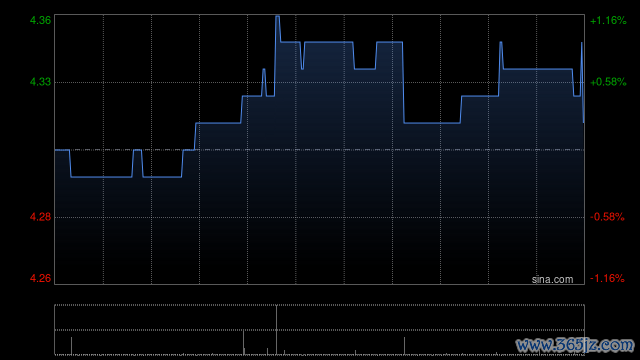Click the 4.33 price axis label
The height and width of the screenshot is (360, 640).
40,82
